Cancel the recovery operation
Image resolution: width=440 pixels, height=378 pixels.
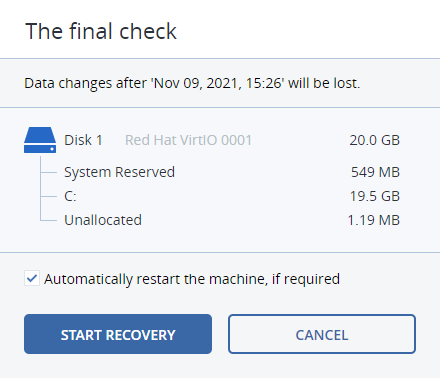(x=322, y=334)
